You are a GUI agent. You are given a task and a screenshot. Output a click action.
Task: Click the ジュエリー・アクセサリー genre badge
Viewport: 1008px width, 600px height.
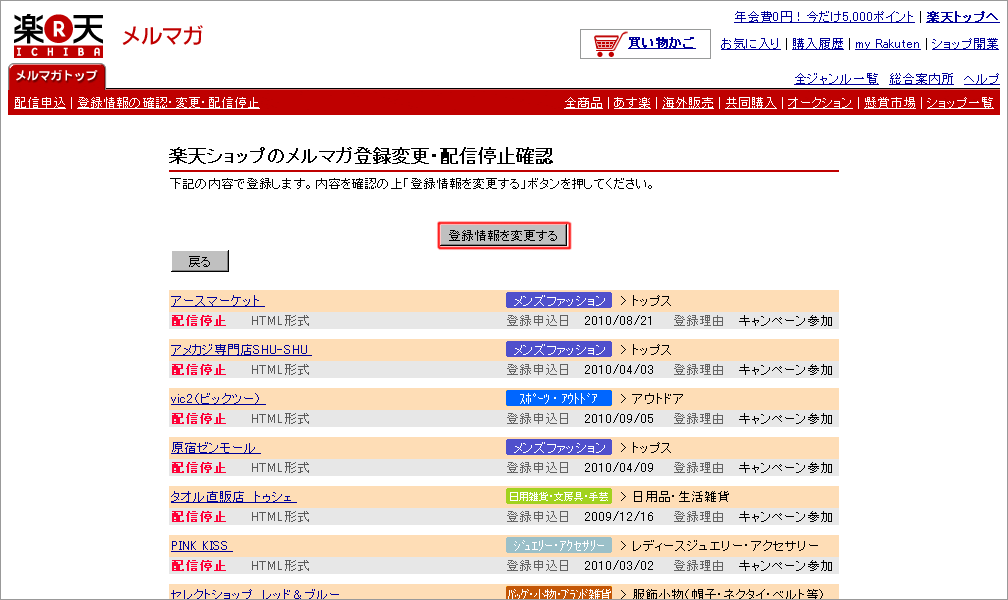point(559,545)
